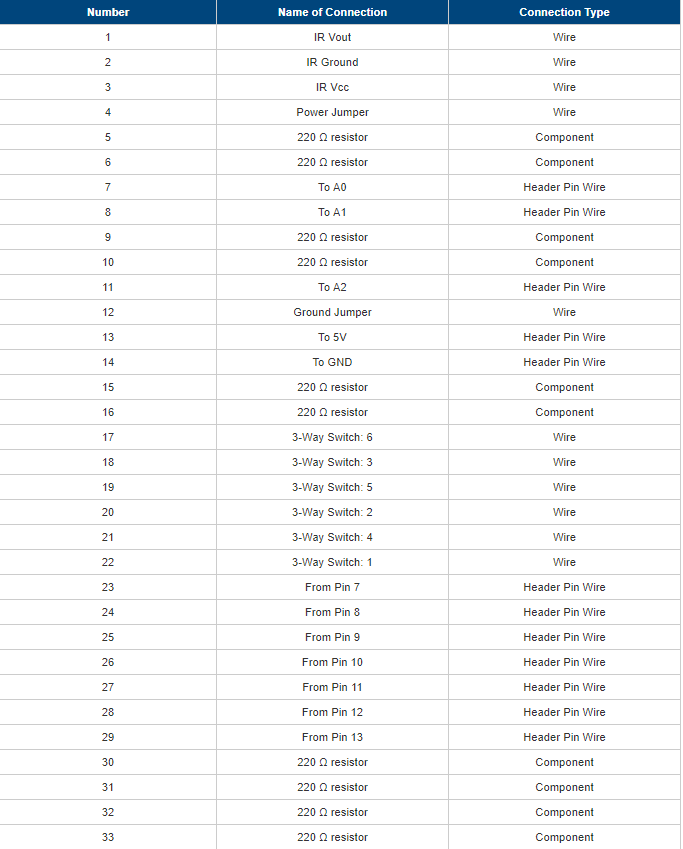Select the To 5V cell
683x849 pixels.
[x=332, y=337]
